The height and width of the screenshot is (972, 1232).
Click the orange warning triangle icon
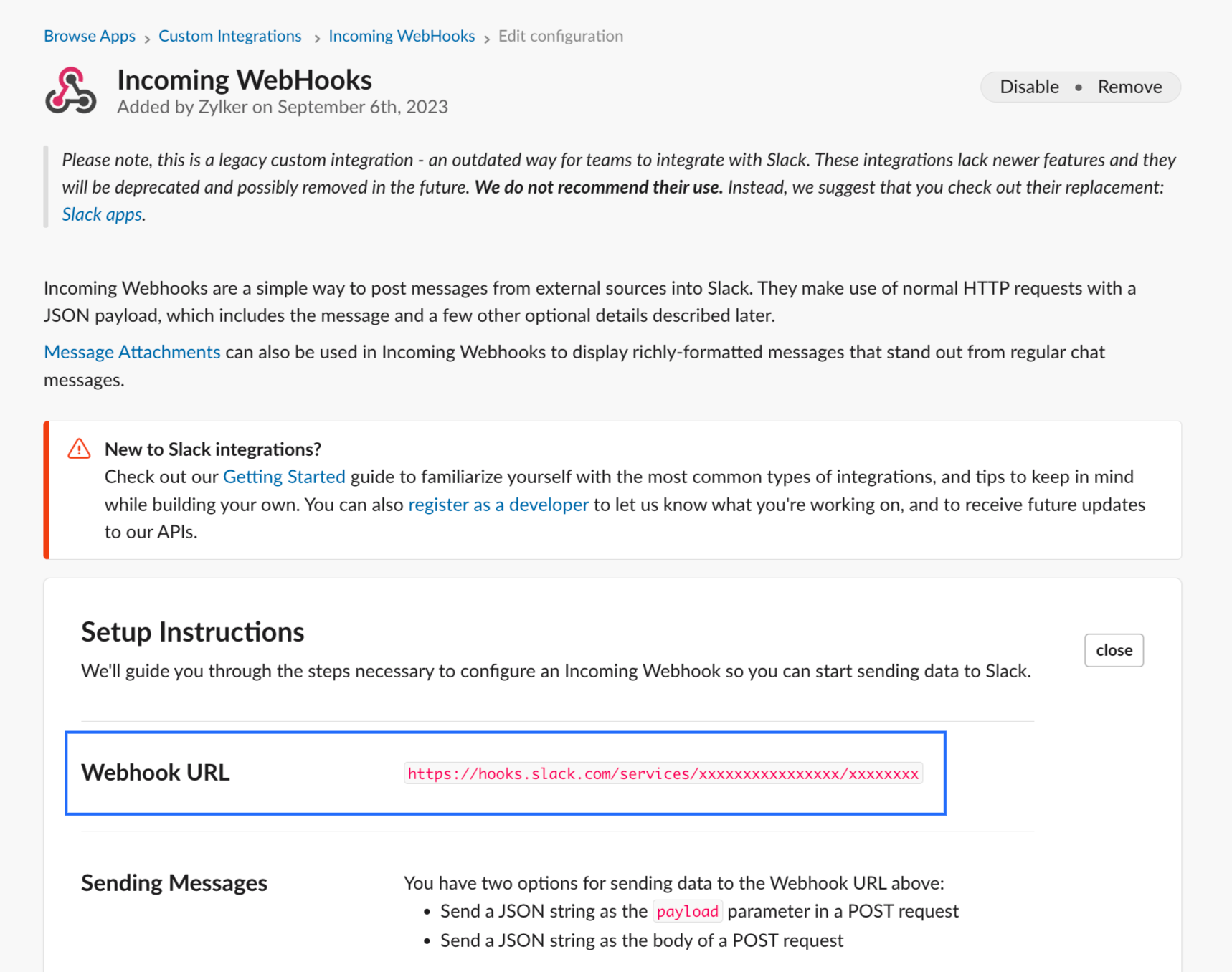point(79,448)
